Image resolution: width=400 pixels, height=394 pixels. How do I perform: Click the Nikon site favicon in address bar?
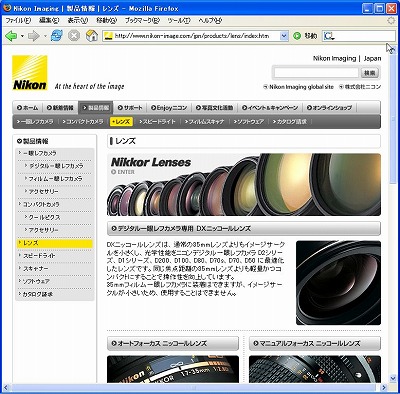[108, 36]
